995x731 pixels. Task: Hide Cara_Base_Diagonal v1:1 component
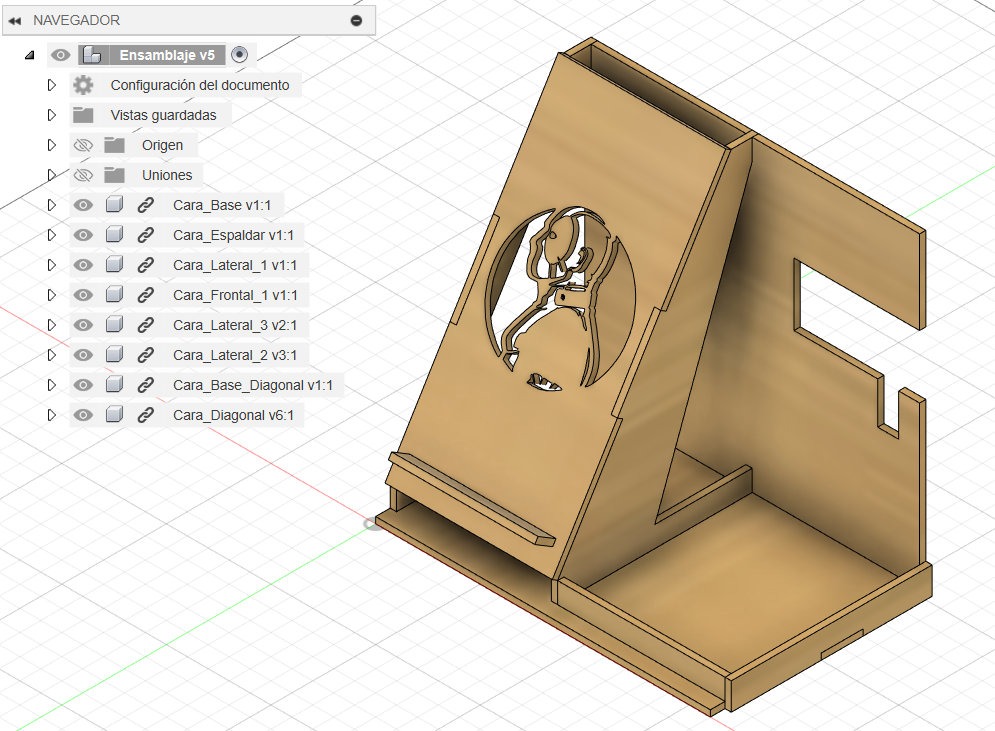coord(83,385)
